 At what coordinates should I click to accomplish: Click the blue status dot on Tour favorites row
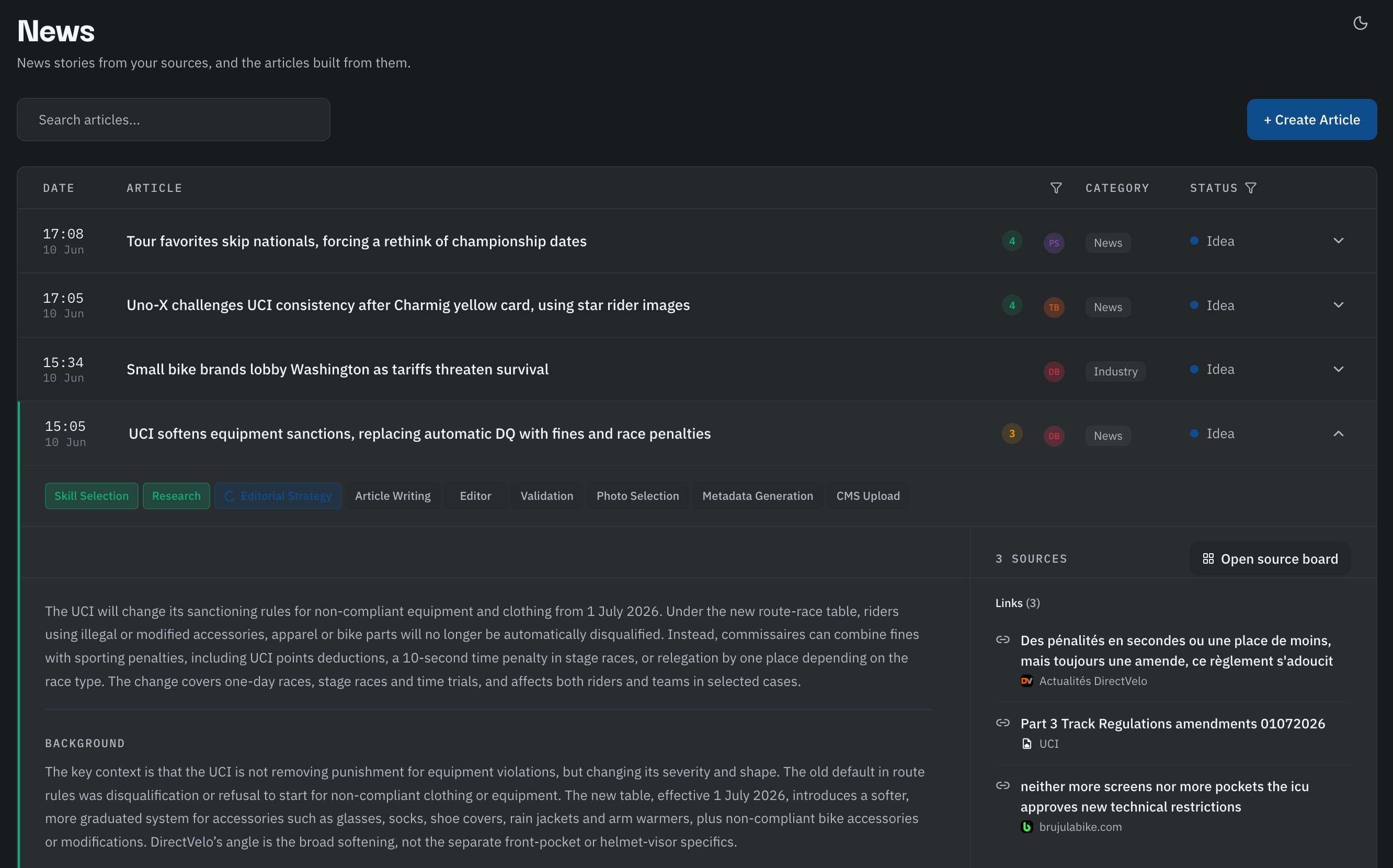(x=1194, y=241)
